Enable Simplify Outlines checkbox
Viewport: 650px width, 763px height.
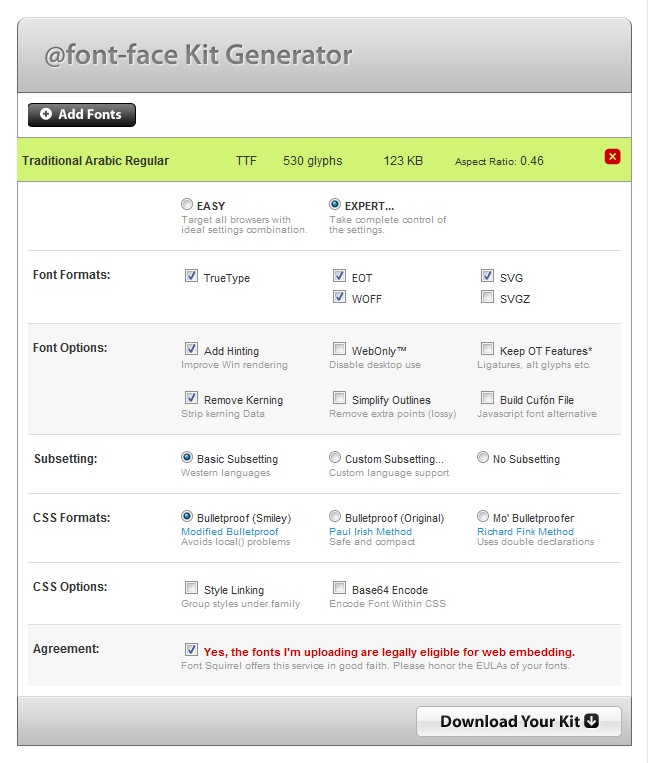[340, 399]
